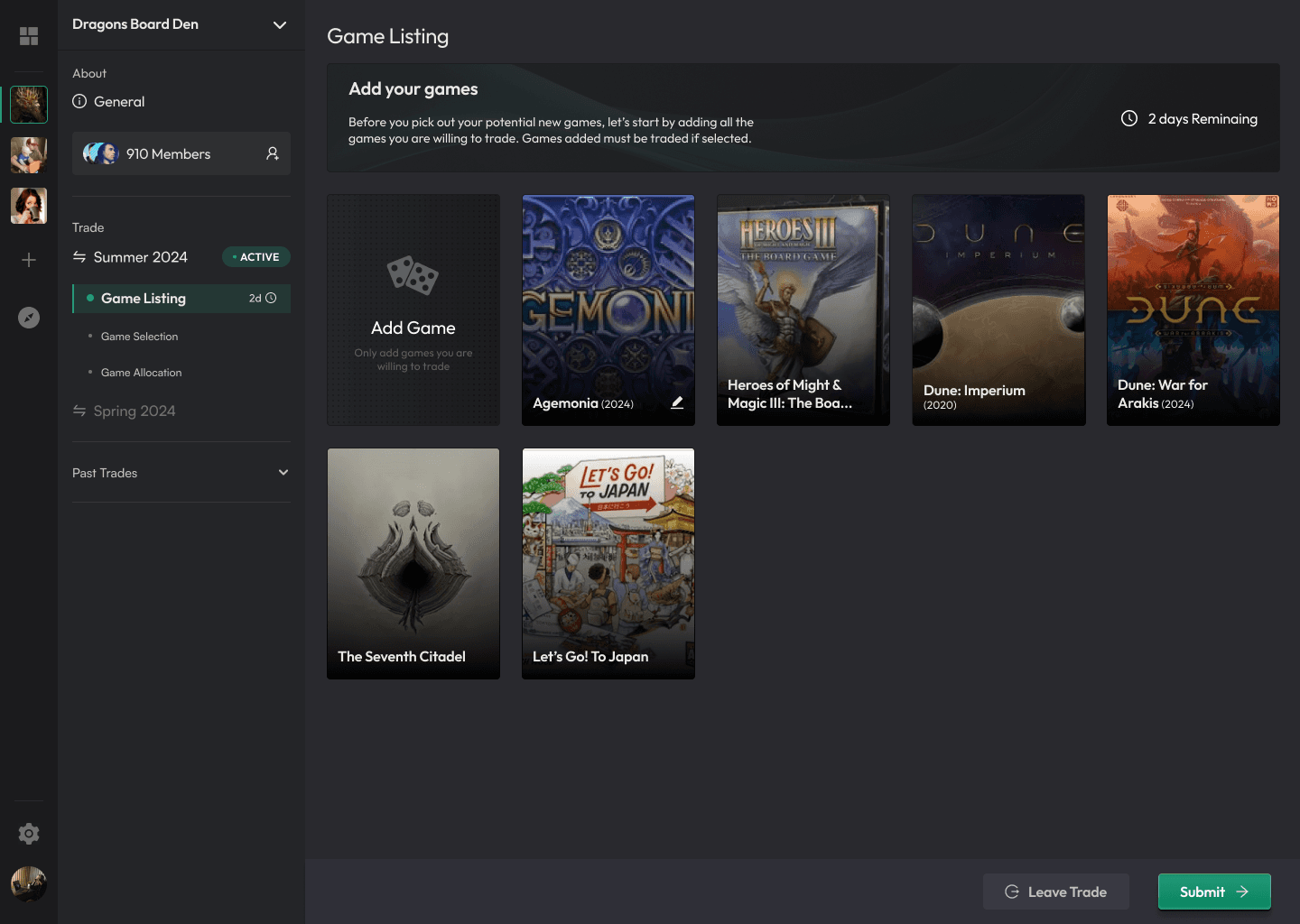Click the arrow icon in Submit button
The height and width of the screenshot is (924, 1300).
pyautogui.click(x=1243, y=892)
